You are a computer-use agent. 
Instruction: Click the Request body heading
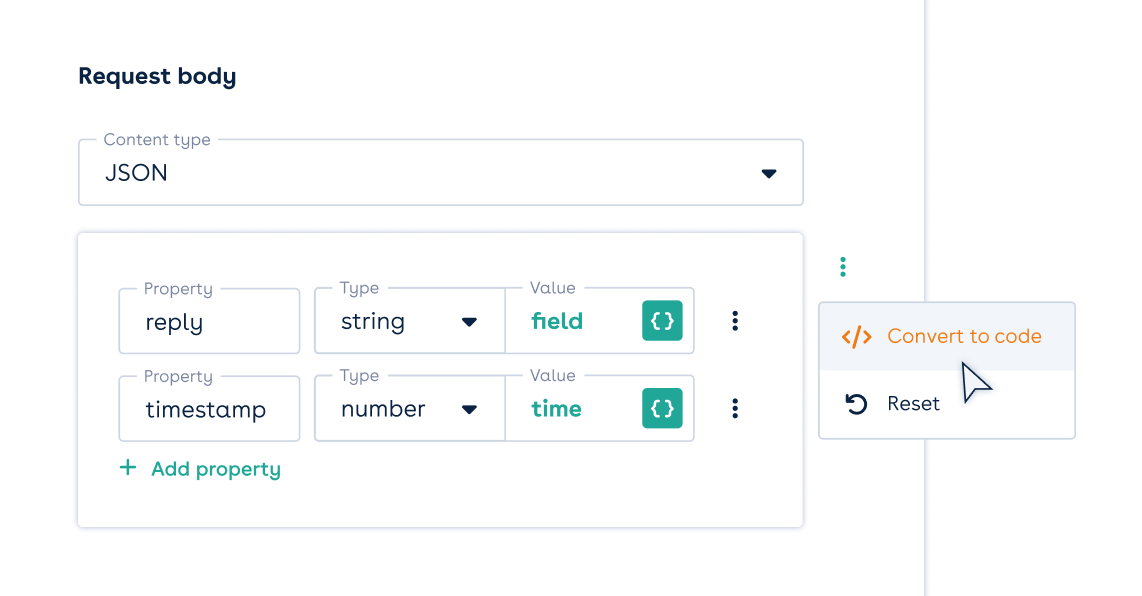(x=157, y=76)
